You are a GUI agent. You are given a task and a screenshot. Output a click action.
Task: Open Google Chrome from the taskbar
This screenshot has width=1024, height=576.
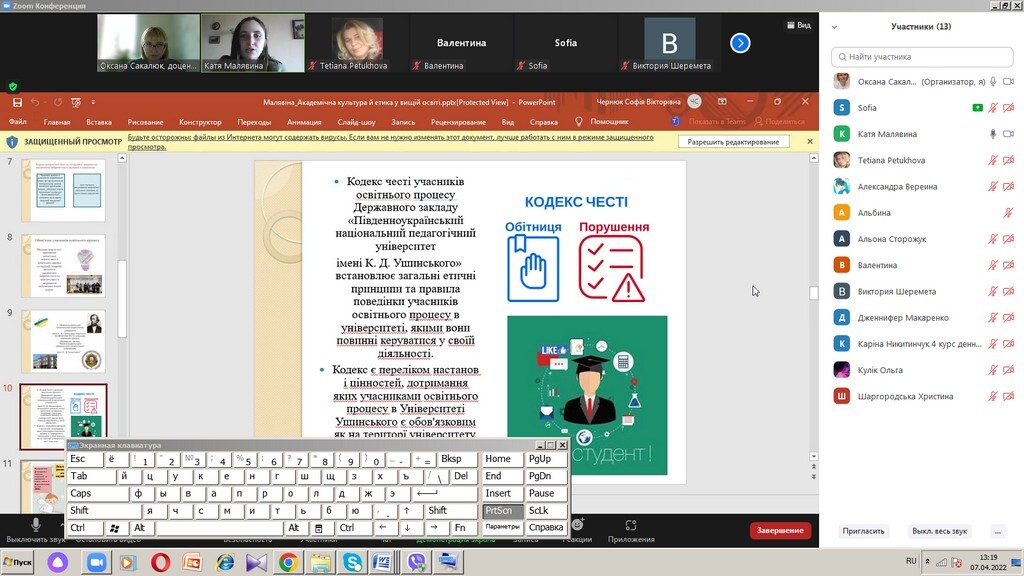(x=288, y=563)
